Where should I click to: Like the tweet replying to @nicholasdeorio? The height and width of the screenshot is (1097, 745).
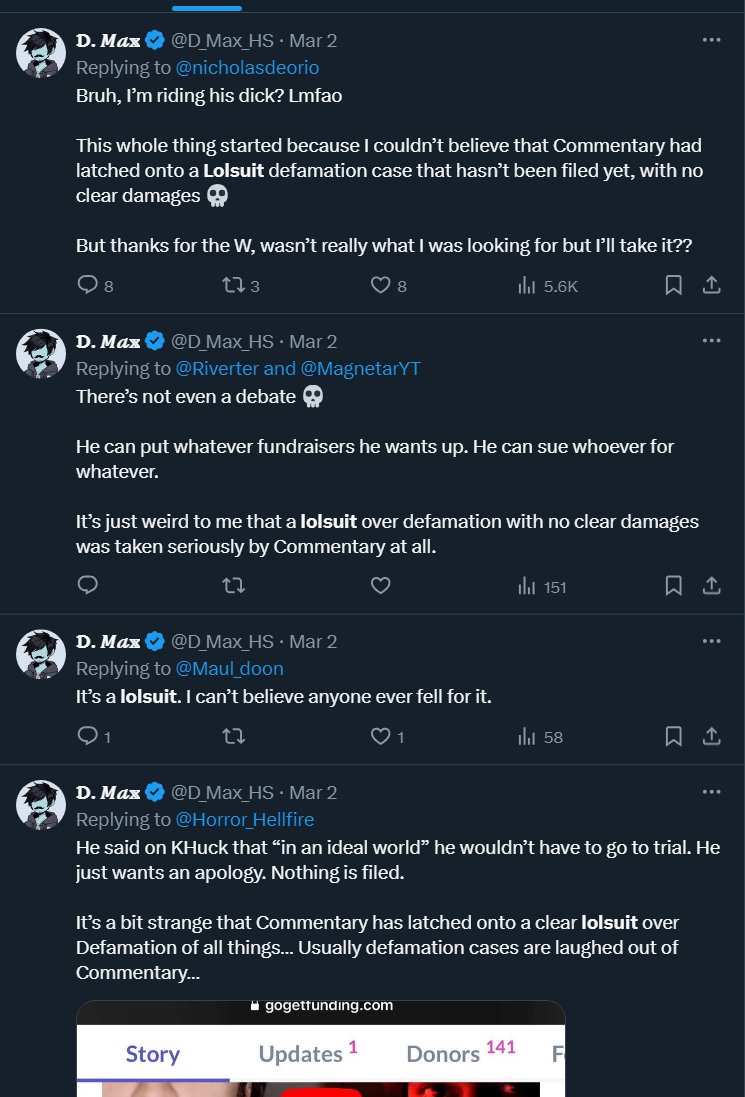pyautogui.click(x=388, y=285)
